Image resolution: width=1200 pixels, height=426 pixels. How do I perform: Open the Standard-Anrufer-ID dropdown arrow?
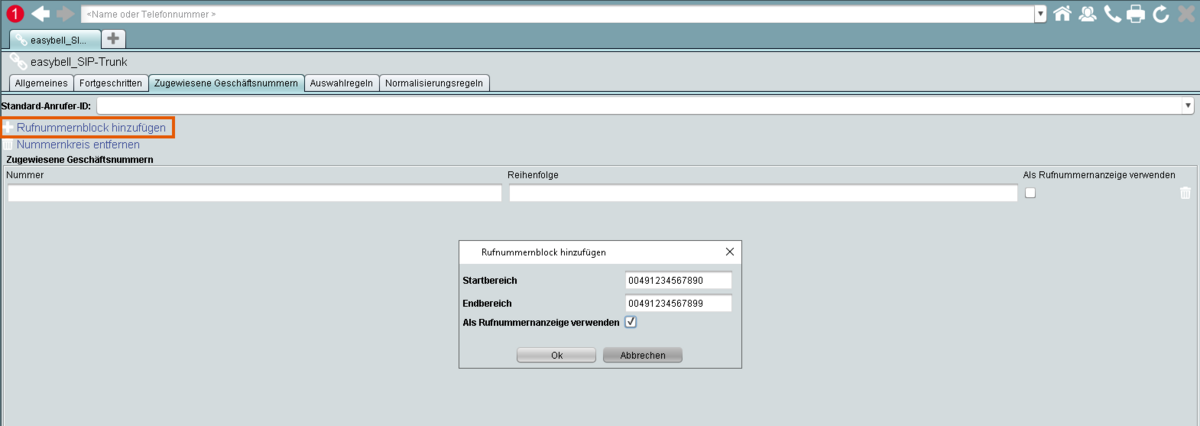point(1187,105)
